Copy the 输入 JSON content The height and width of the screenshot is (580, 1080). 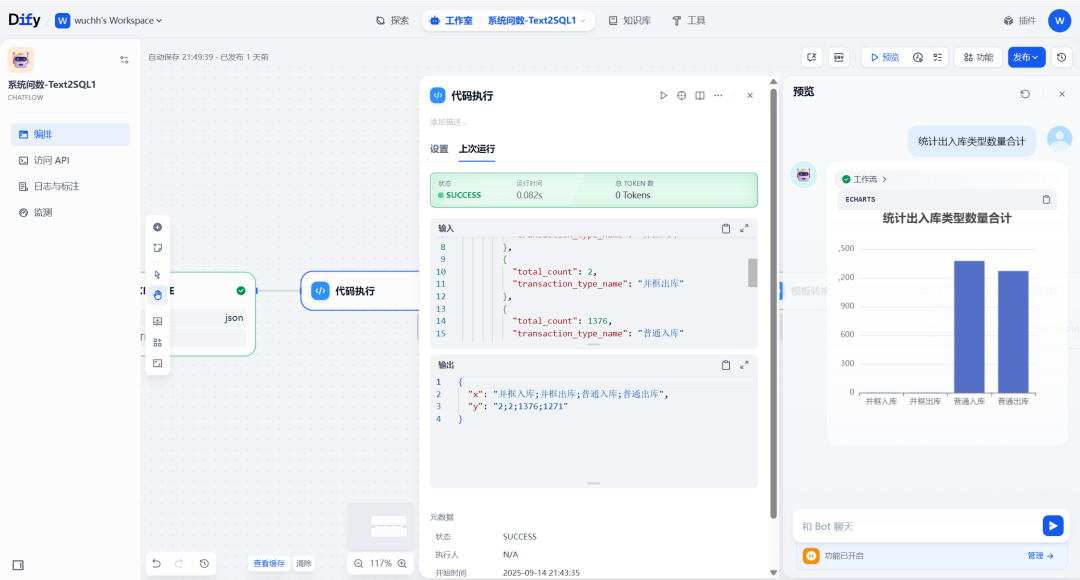pos(726,229)
